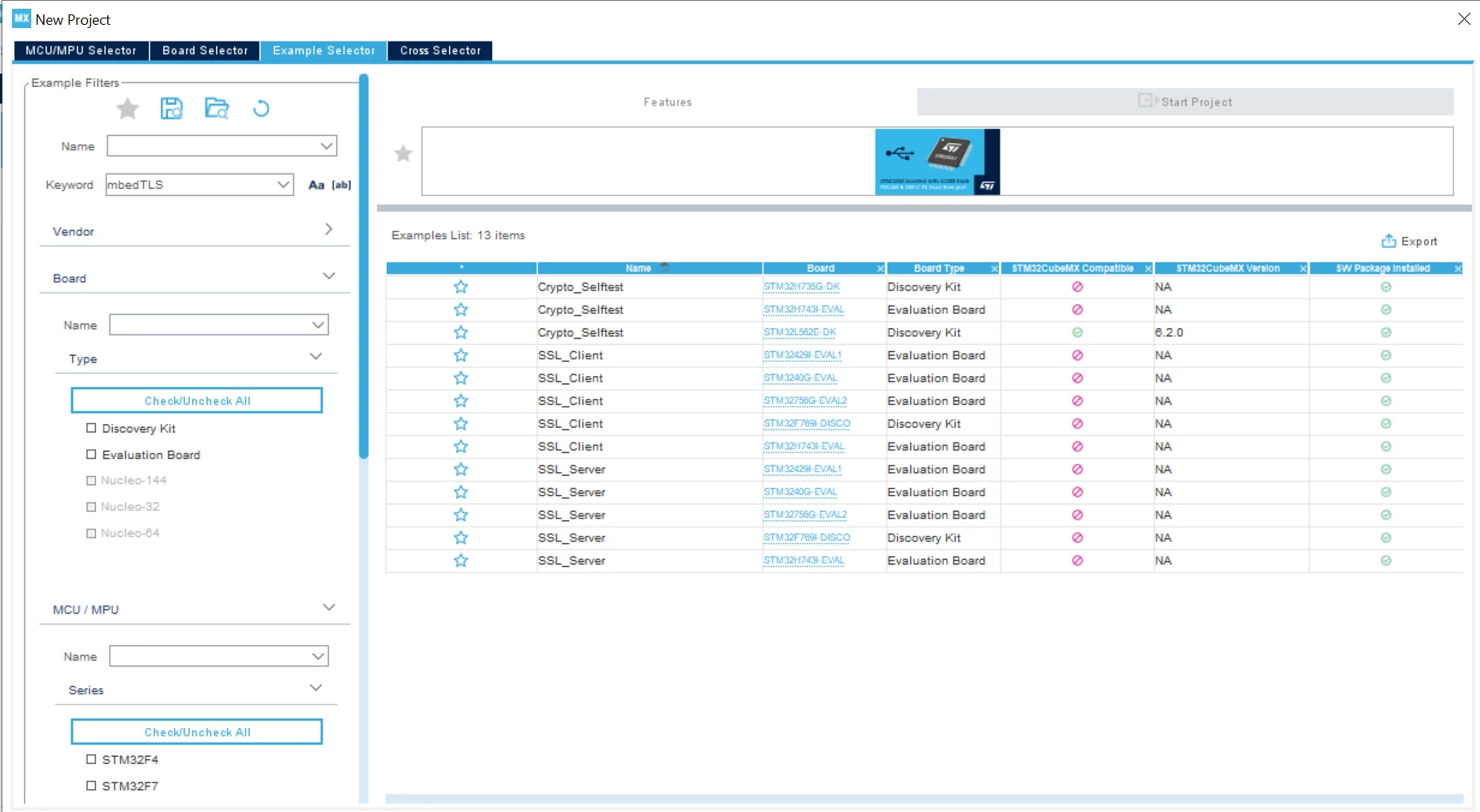
Task: Toggle the [ab] whole-word keyword option
Action: point(342,185)
